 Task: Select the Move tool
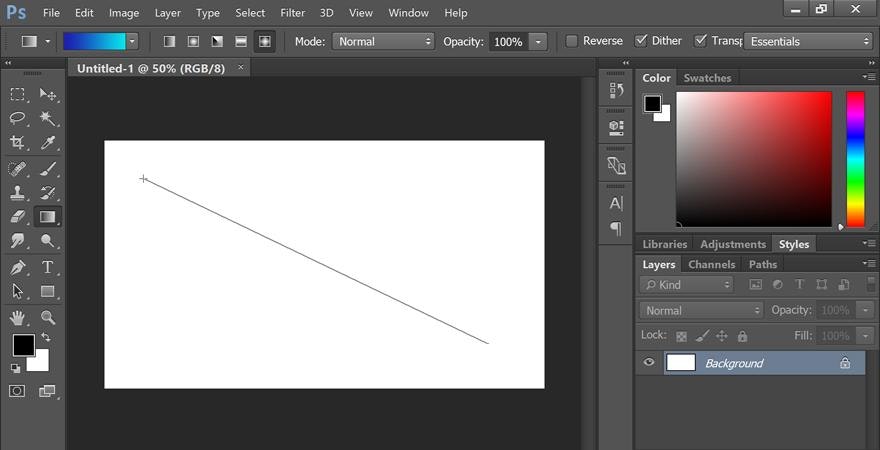(48, 94)
